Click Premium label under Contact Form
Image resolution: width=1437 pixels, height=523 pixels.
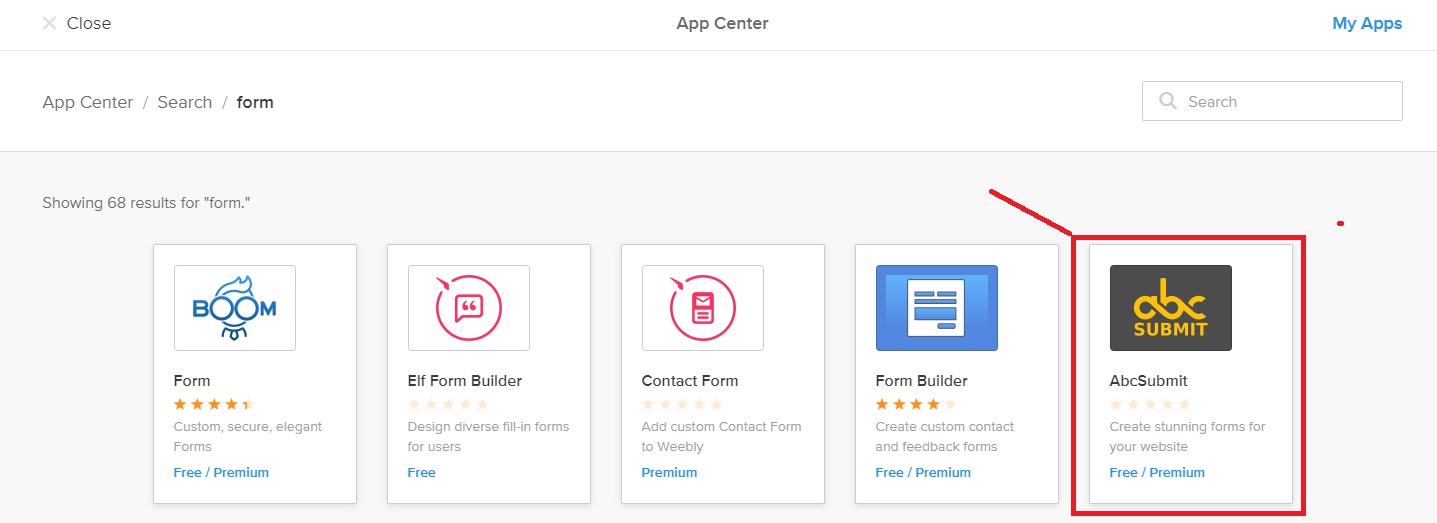(x=669, y=472)
